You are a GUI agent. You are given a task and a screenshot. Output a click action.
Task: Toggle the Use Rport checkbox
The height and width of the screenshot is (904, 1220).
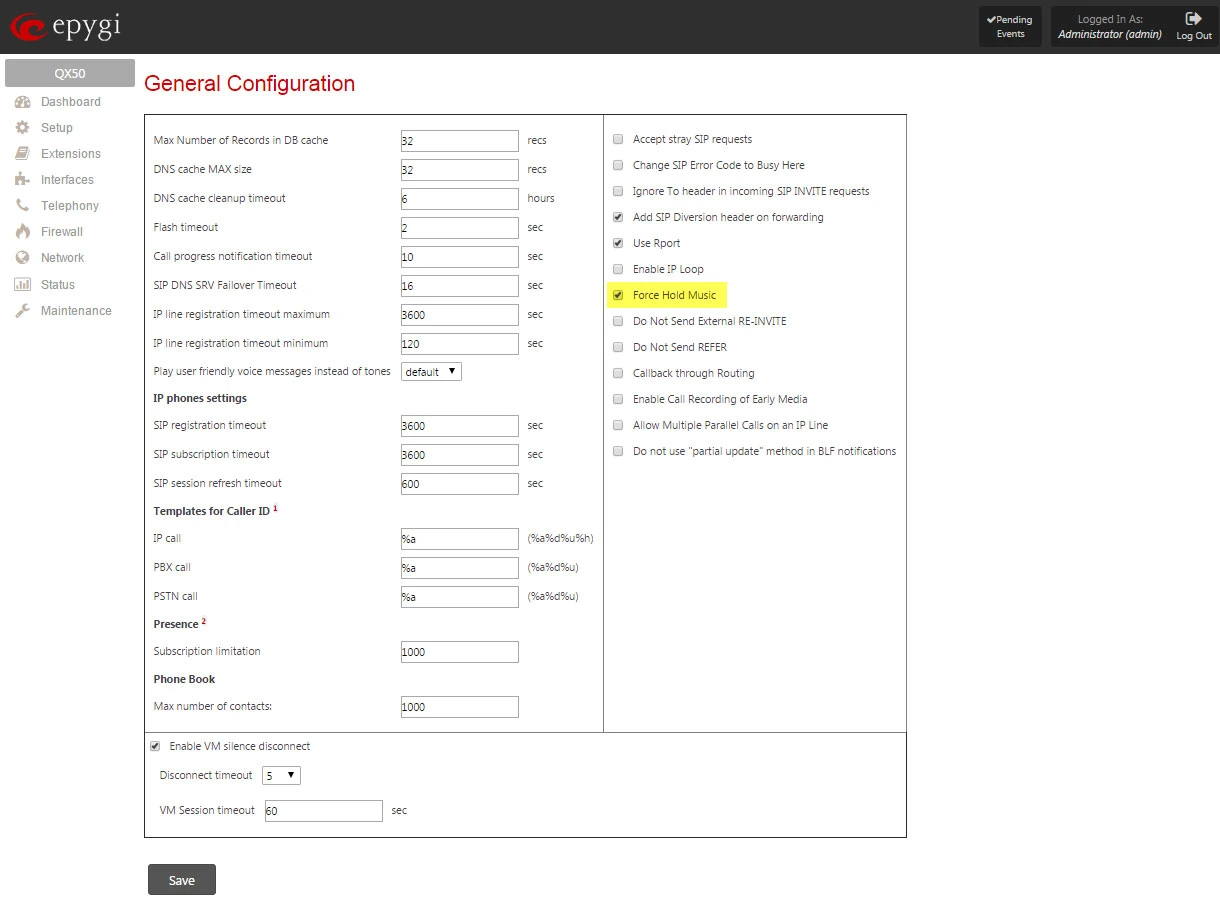tap(618, 243)
